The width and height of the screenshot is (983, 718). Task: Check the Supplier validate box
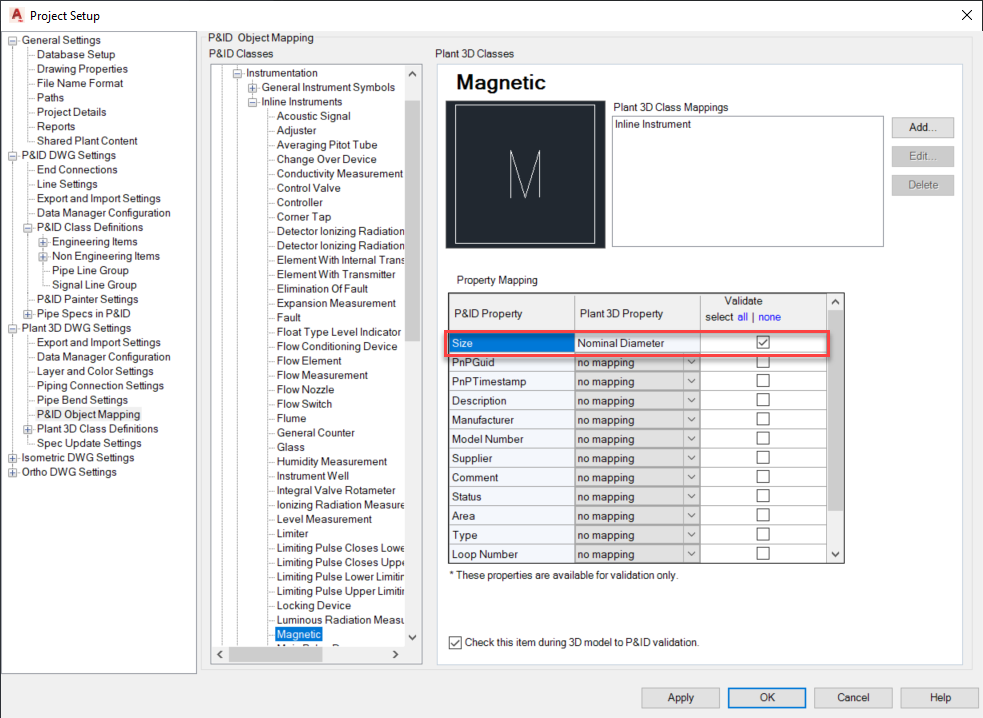click(763, 458)
